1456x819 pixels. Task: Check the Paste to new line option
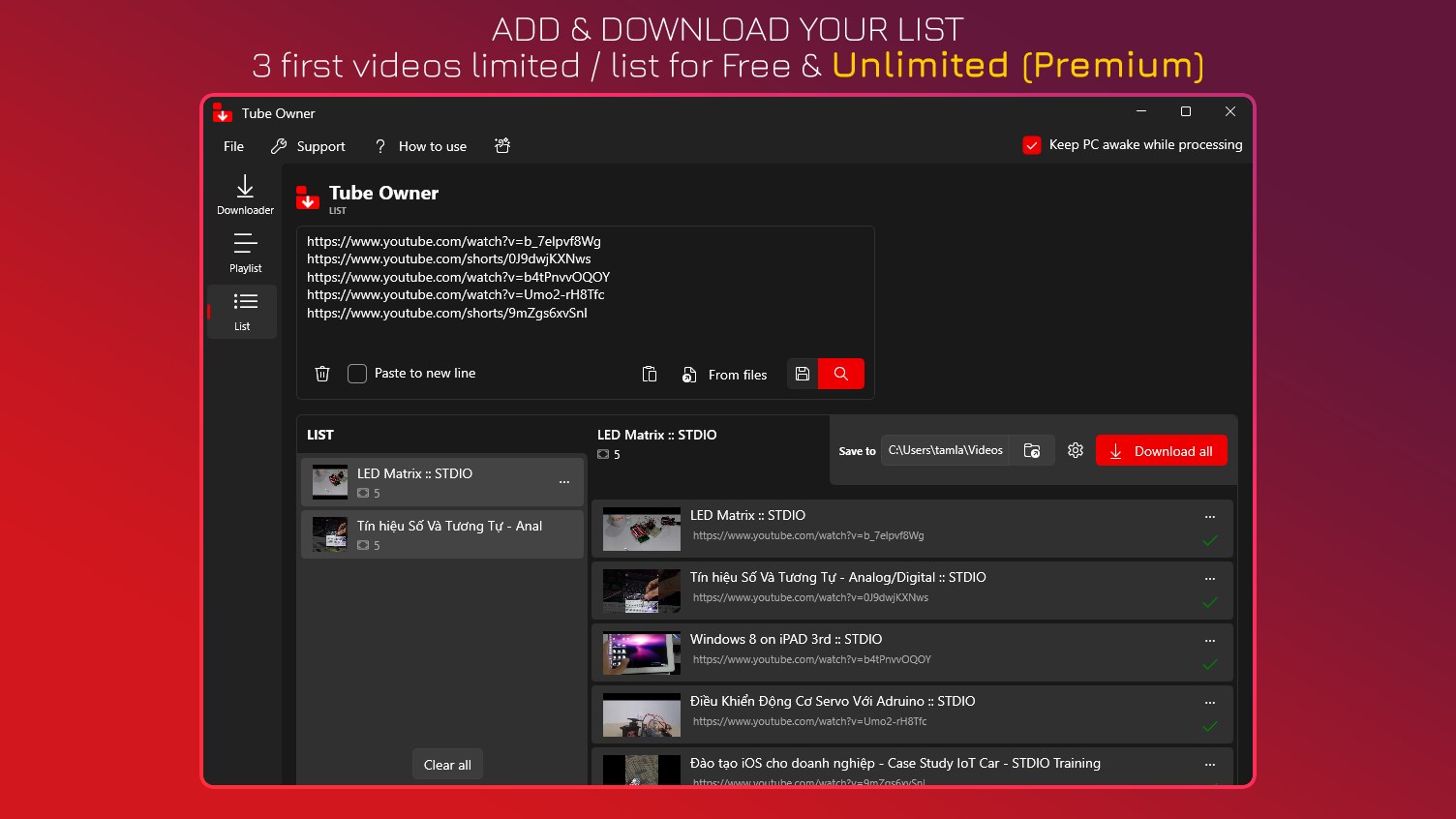(x=357, y=373)
